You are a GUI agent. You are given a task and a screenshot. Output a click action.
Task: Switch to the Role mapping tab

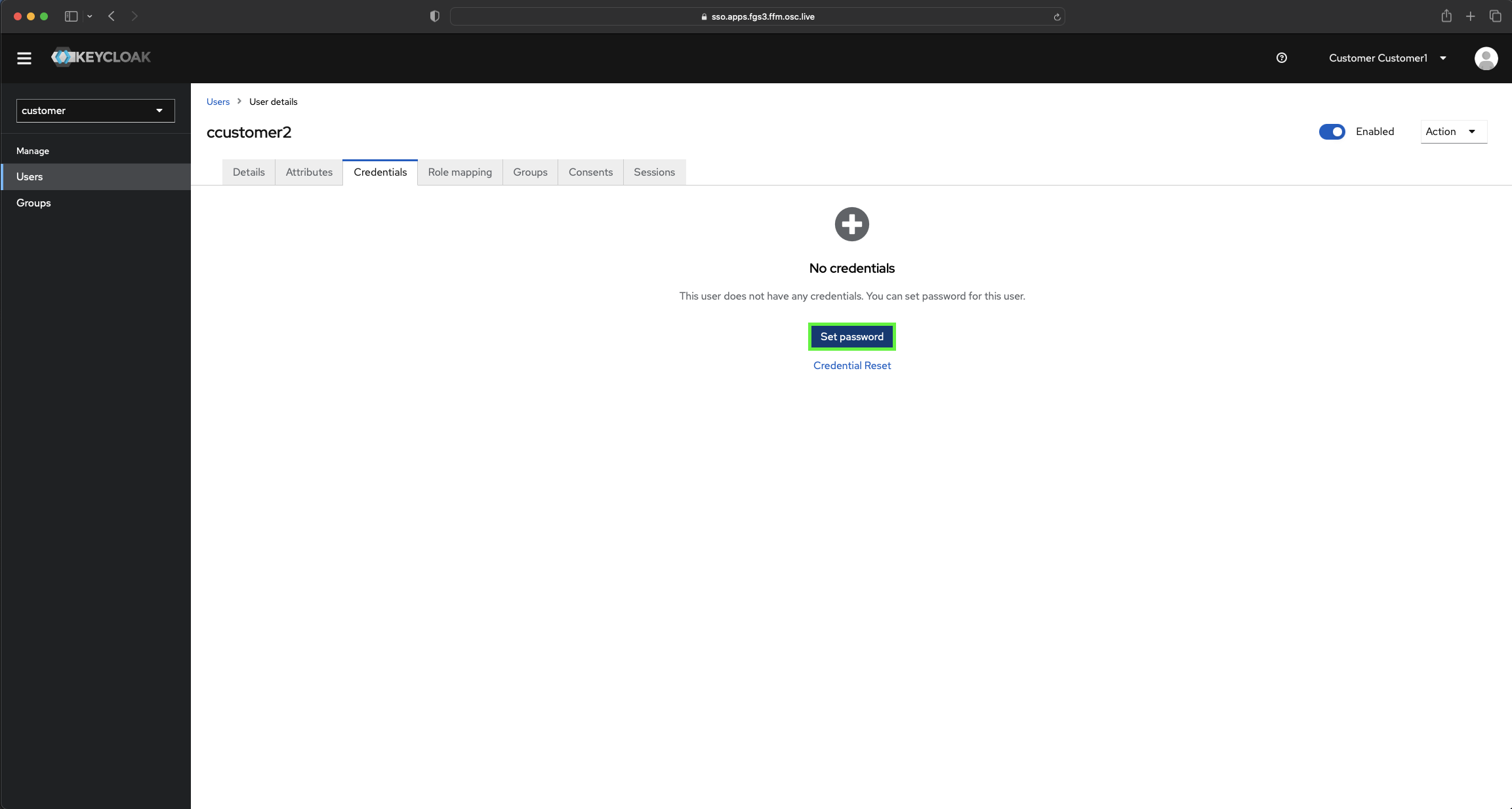point(459,172)
